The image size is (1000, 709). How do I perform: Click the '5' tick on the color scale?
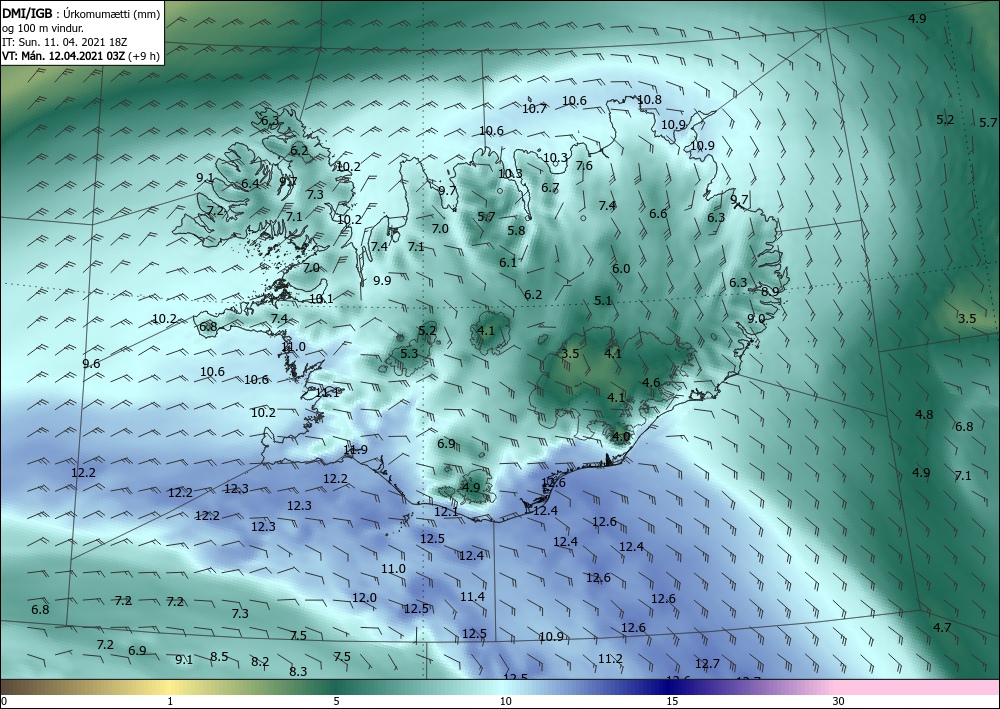pos(336,701)
